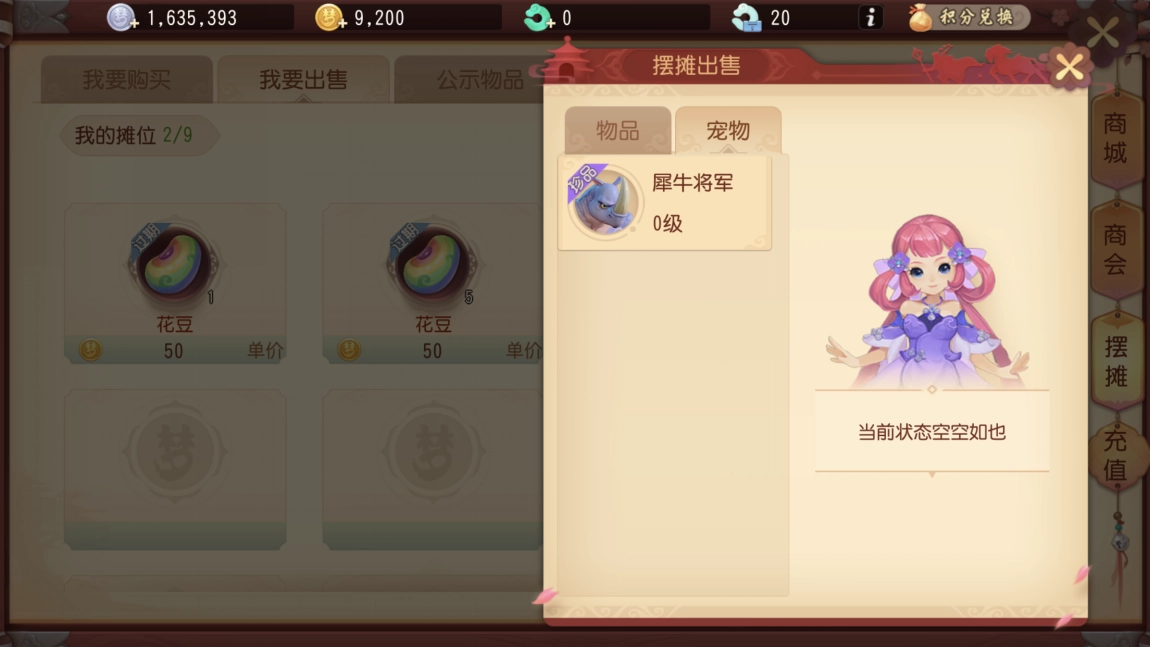
Task: Select the first expired 花豆 stall item
Action: (x=175, y=283)
